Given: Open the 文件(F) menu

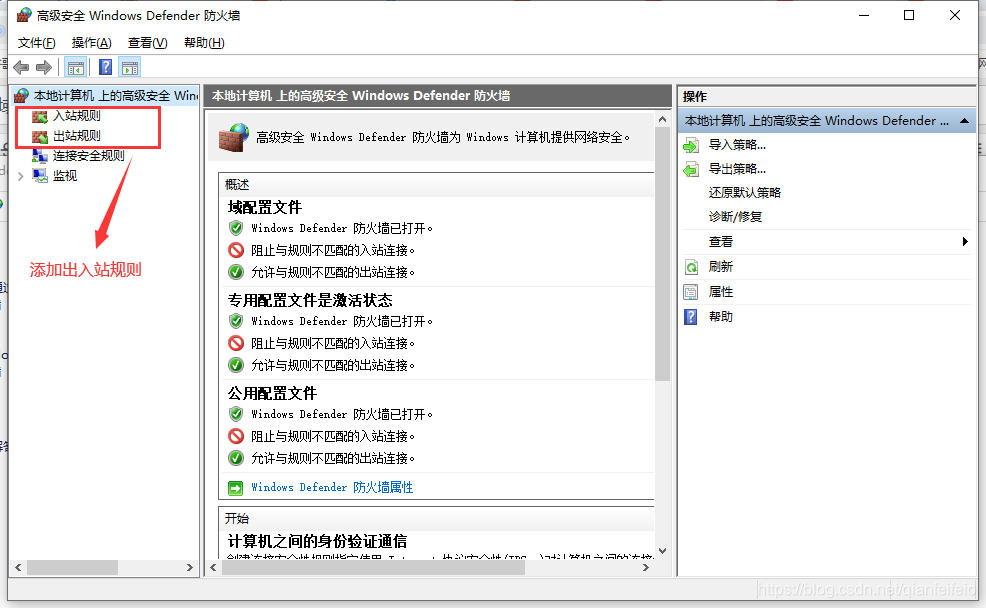Looking at the screenshot, I should tap(36, 43).
